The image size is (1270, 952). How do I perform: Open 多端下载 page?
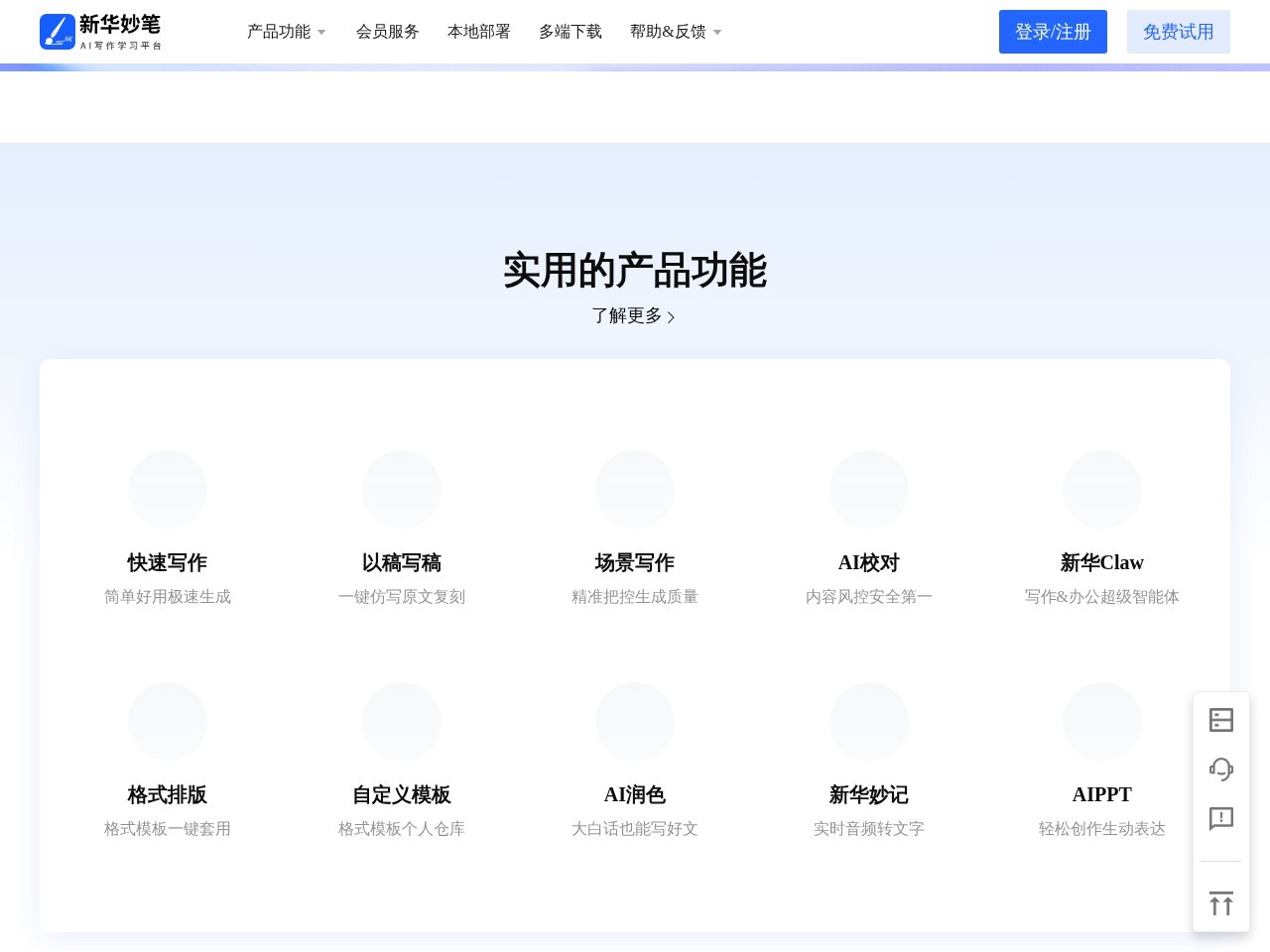pos(571,32)
